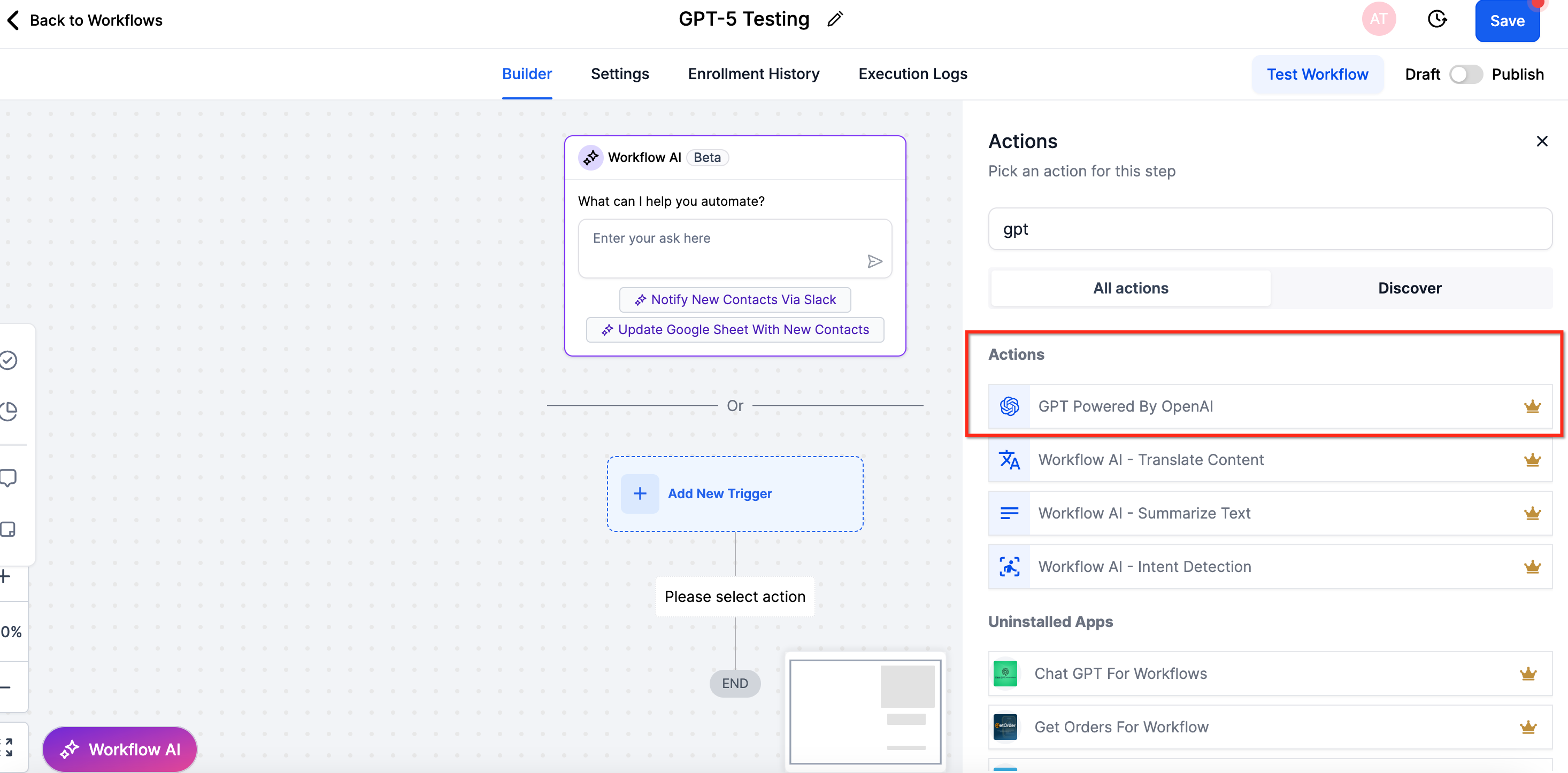
Task: Open the Execution Logs tab
Action: click(x=912, y=74)
